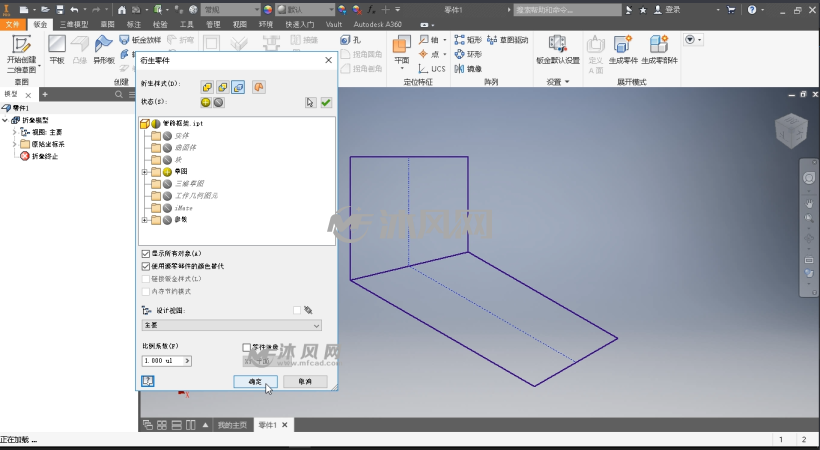The width and height of the screenshot is (820, 450).
Task: Switch to the Vault ribbon tab
Action: 333,24
